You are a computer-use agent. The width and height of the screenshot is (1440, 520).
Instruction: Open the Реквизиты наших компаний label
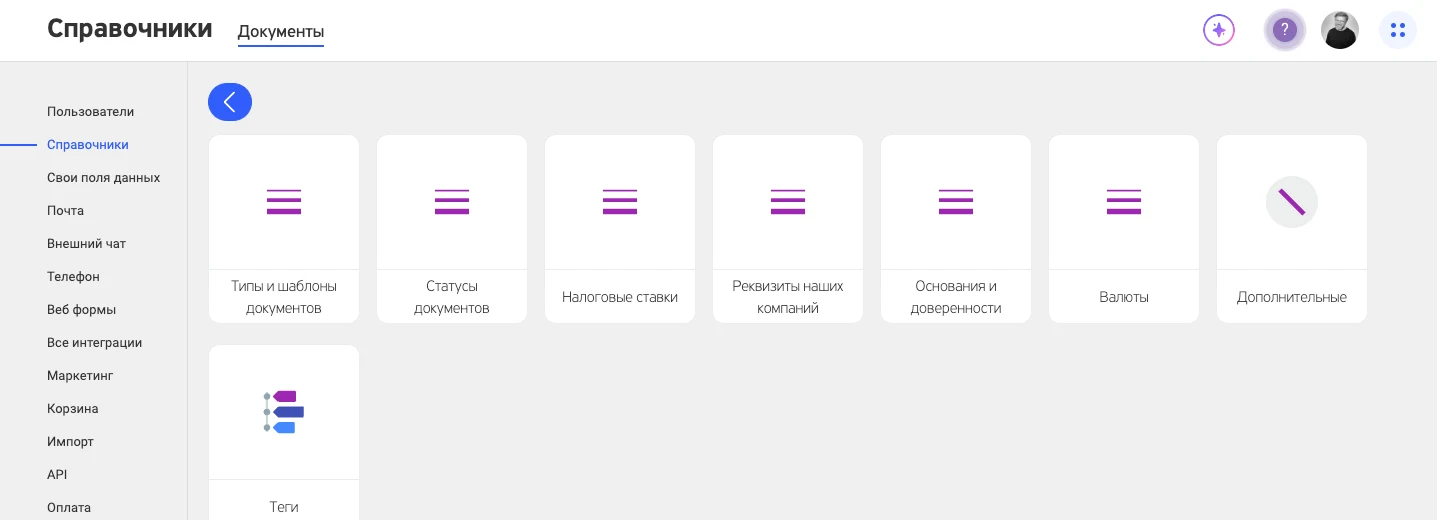coord(788,297)
